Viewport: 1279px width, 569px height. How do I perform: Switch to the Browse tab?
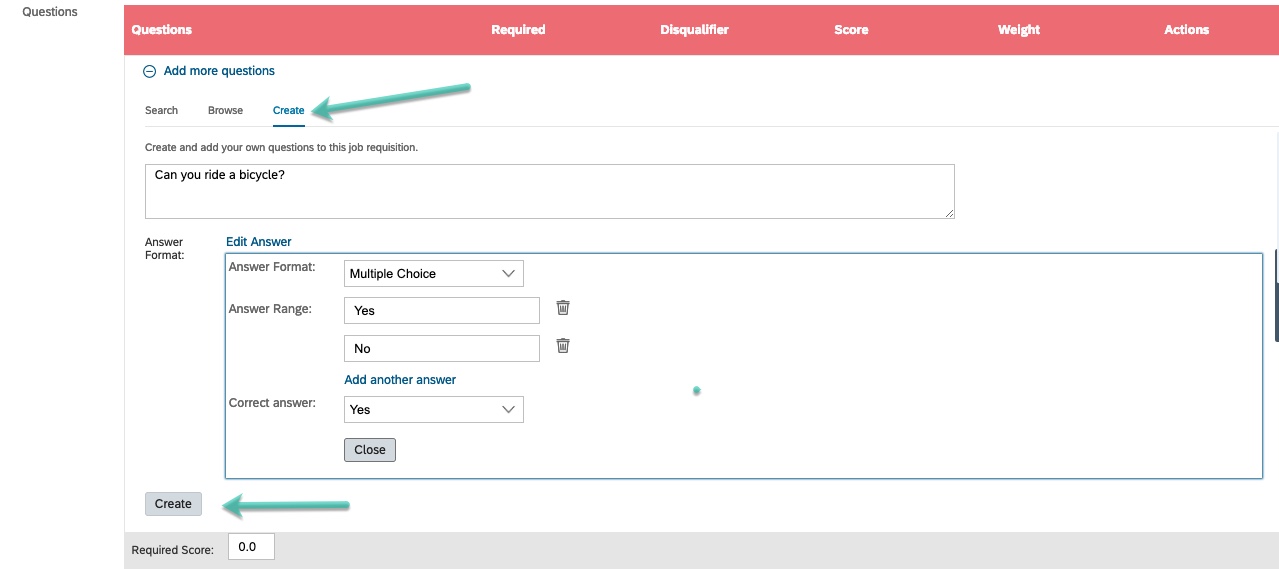point(225,110)
